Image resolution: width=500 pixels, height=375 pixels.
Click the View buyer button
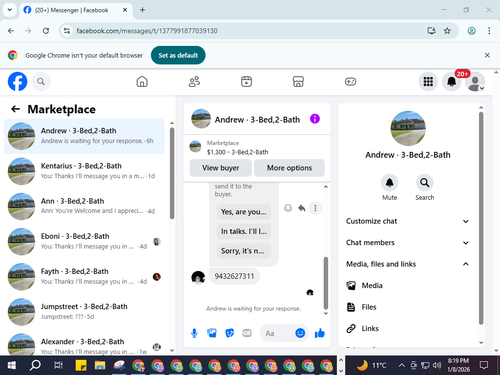click(220, 168)
